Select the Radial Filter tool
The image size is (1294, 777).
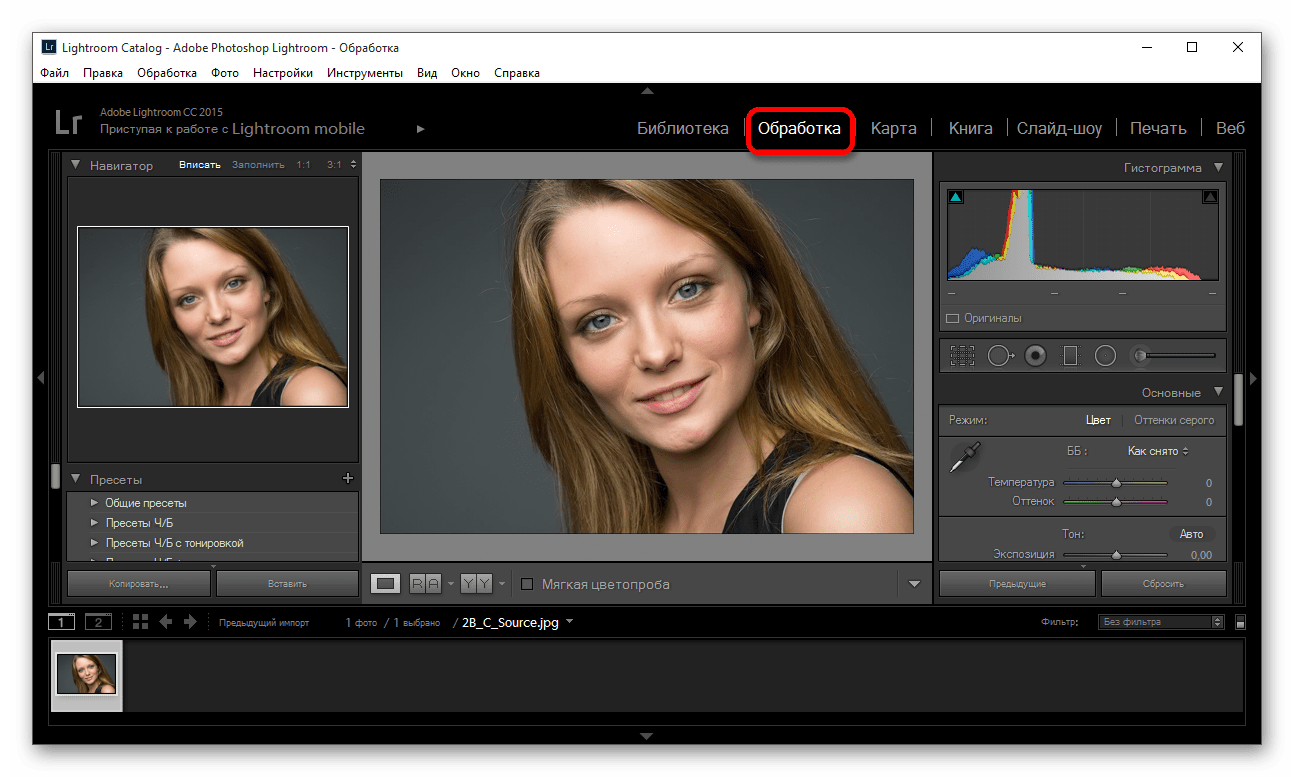(1105, 355)
